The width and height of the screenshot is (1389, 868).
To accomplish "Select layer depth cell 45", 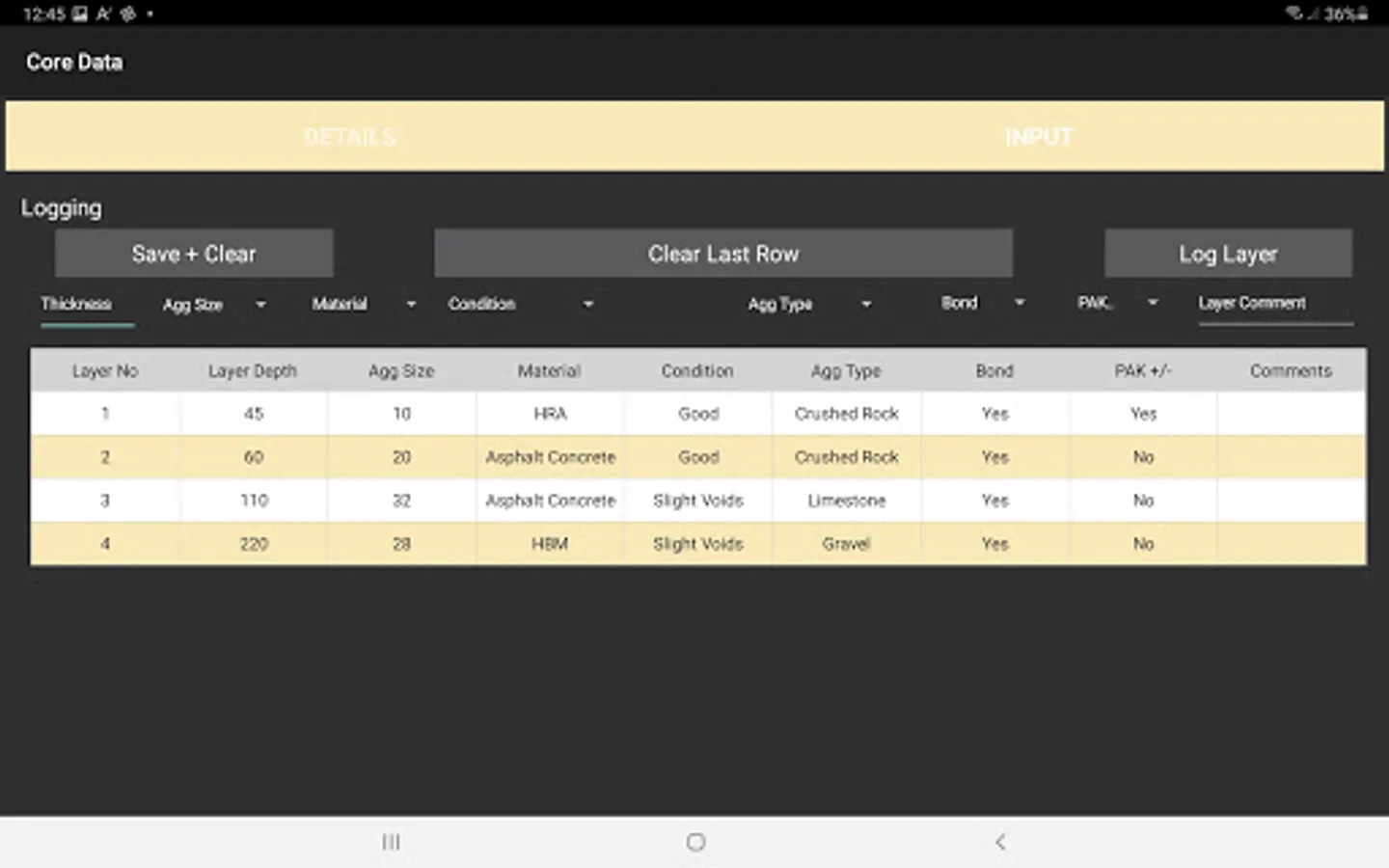I will click(254, 414).
